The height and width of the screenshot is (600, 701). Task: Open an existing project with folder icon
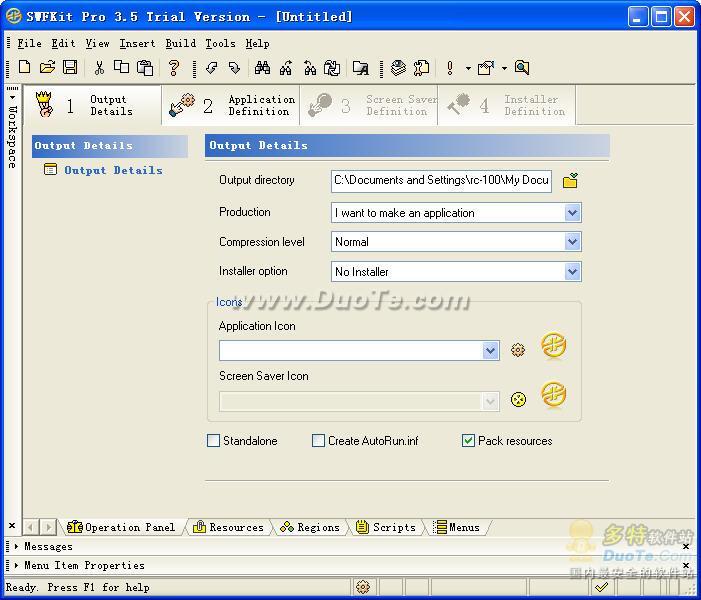[x=47, y=68]
